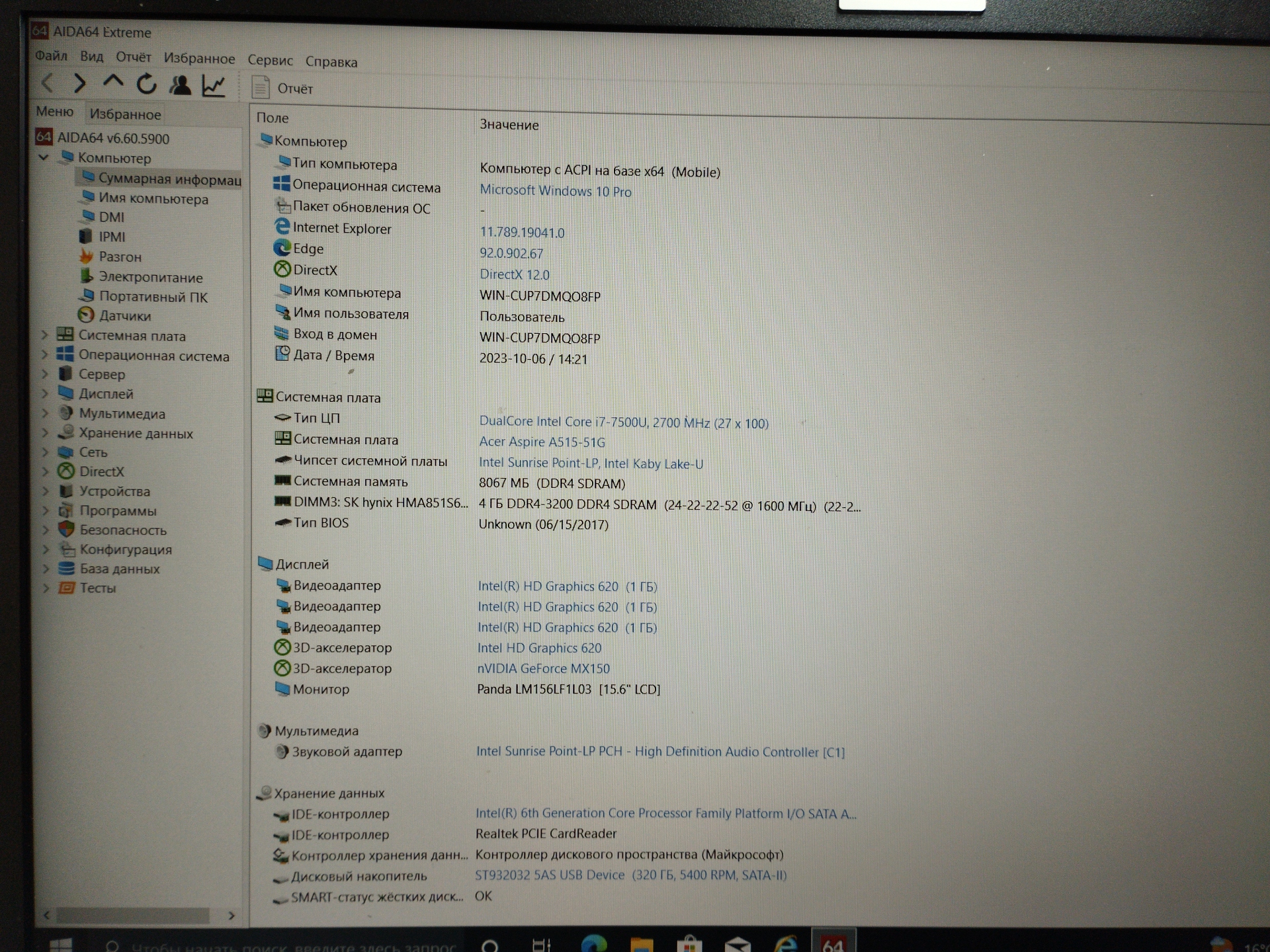The image size is (1270, 952).
Task: Open the nVIDIA GeForce MX150 link
Action: click(544, 668)
